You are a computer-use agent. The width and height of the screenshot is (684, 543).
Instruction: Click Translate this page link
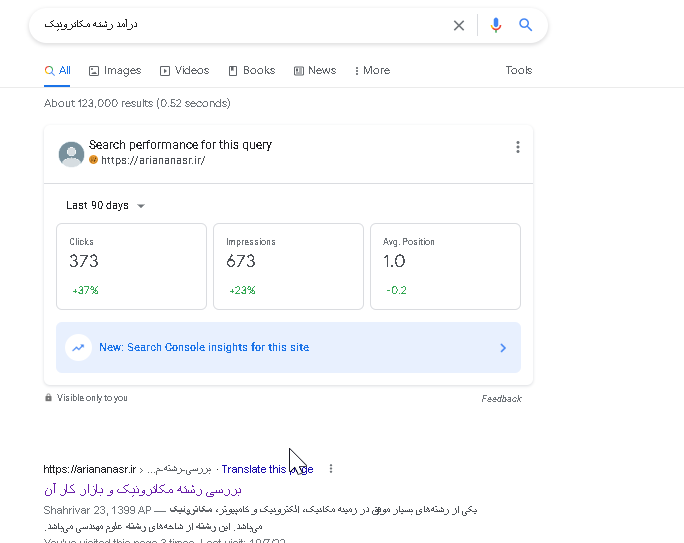[x=266, y=469]
